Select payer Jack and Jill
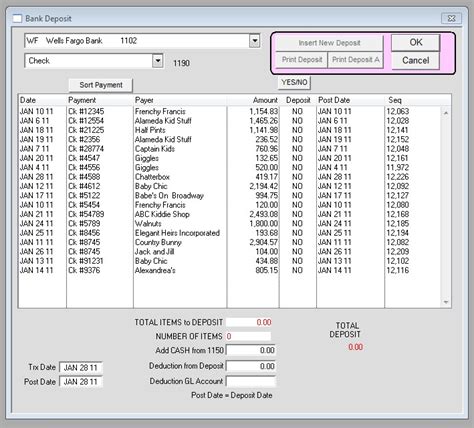This screenshot has width=474, height=428. pos(154,251)
